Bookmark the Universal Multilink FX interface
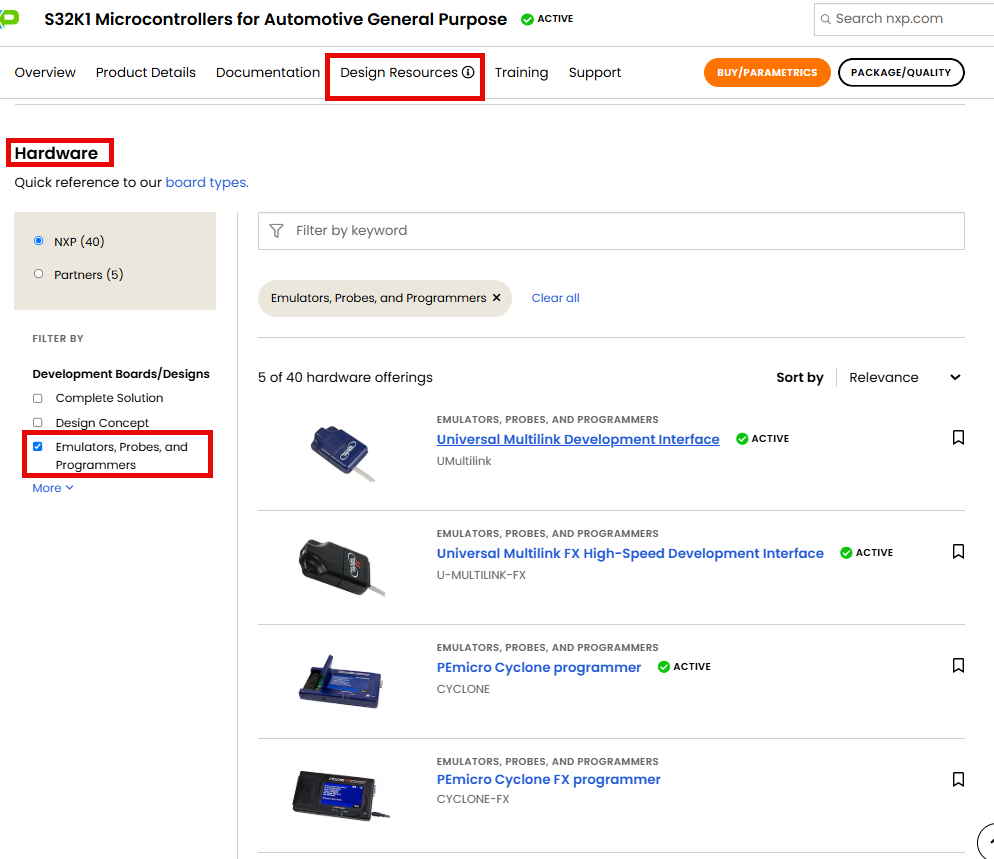 (958, 551)
